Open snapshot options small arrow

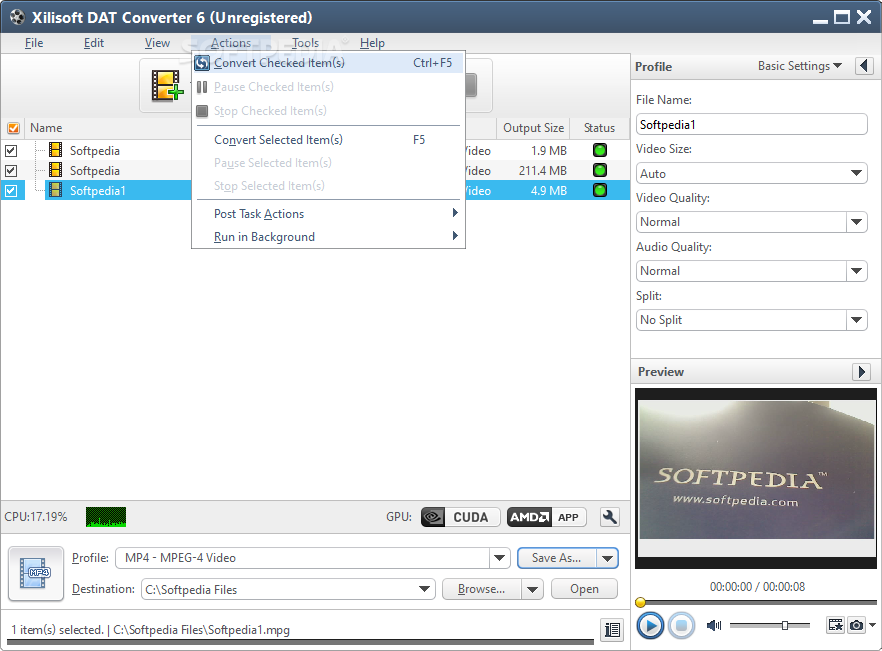[x=871, y=625]
